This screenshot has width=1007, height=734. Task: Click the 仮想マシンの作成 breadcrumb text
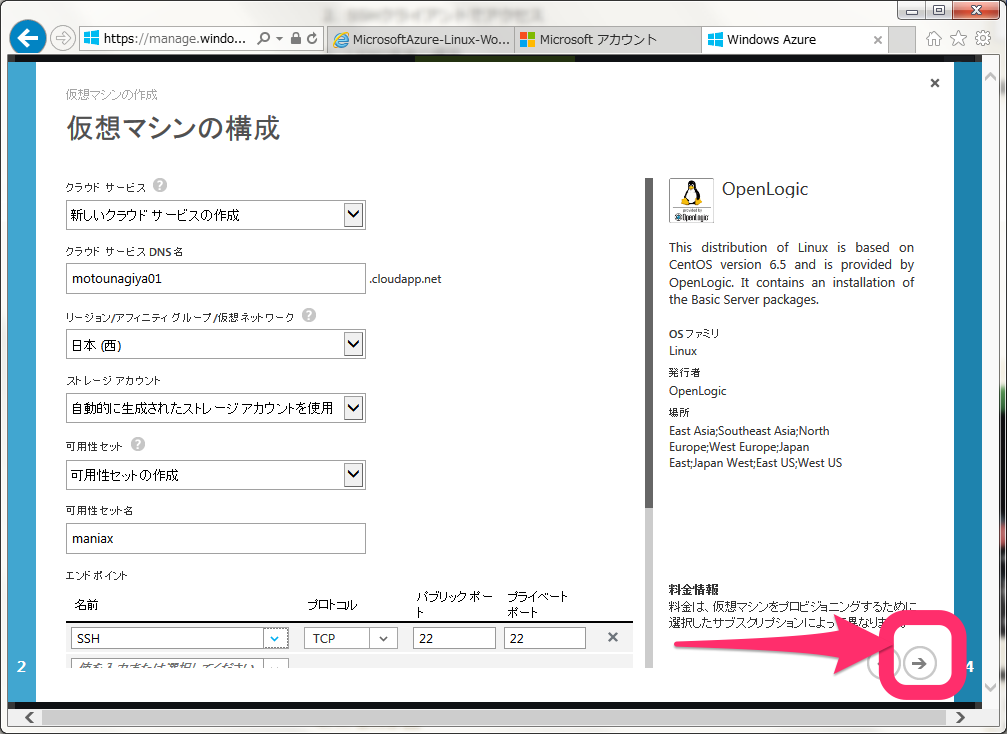112,94
